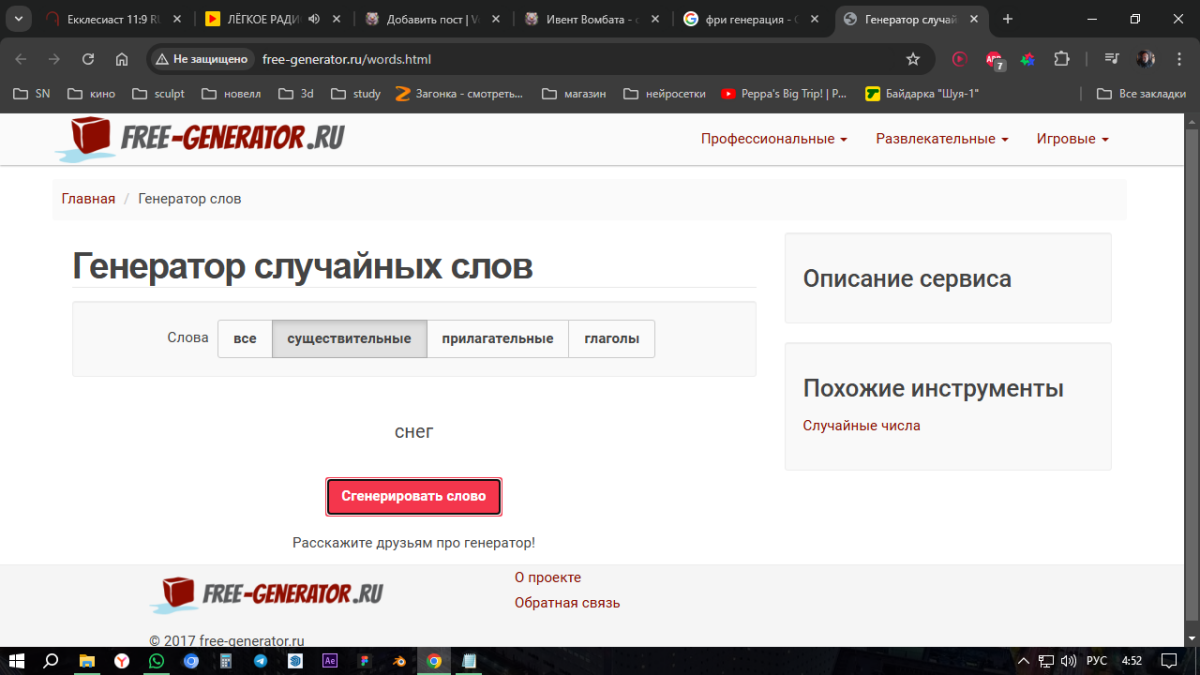Open the SN bookmarks folder
The image size is (1200, 675).
click(31, 94)
